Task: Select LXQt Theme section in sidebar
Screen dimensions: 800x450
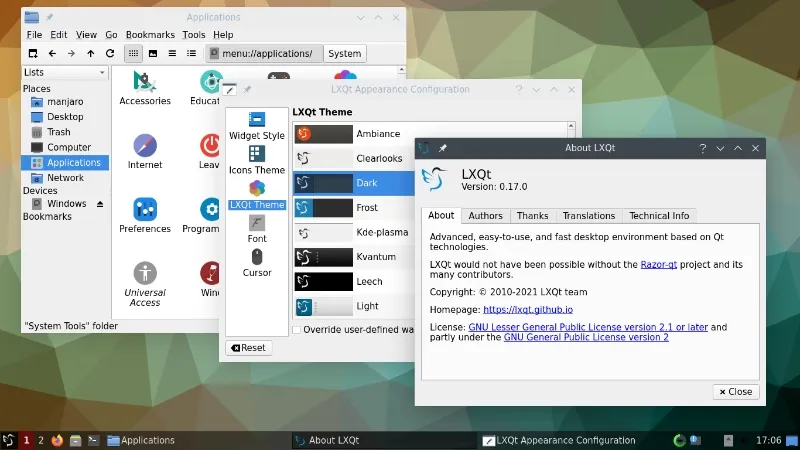Action: (257, 195)
